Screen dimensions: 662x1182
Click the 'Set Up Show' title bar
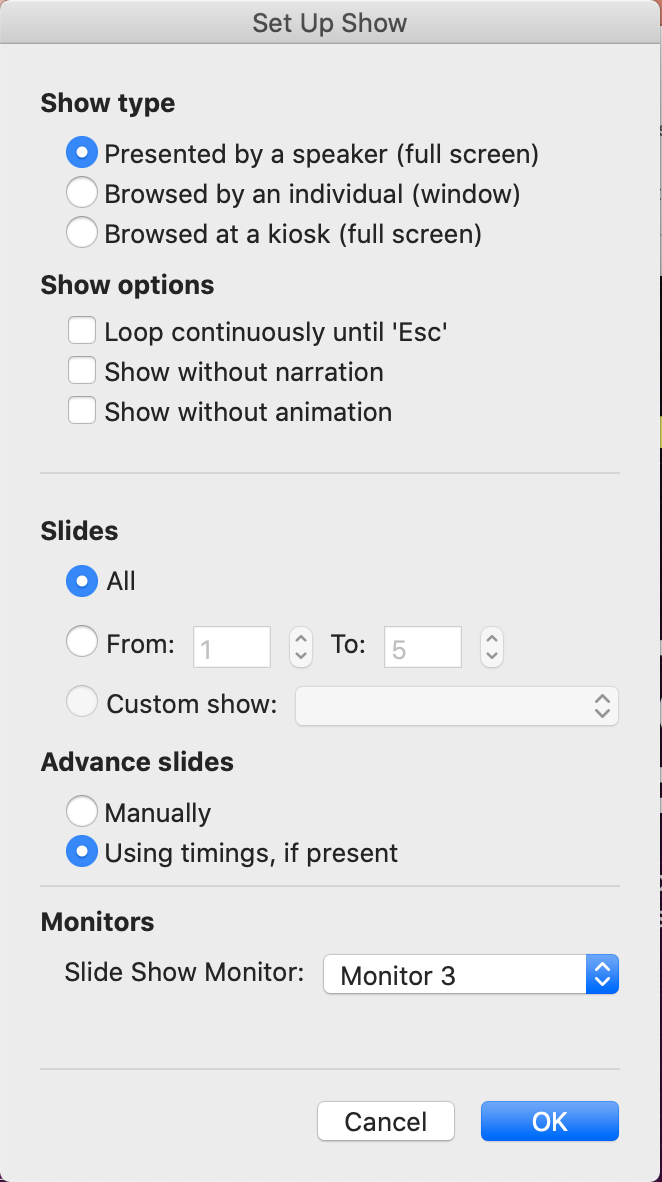point(330,22)
